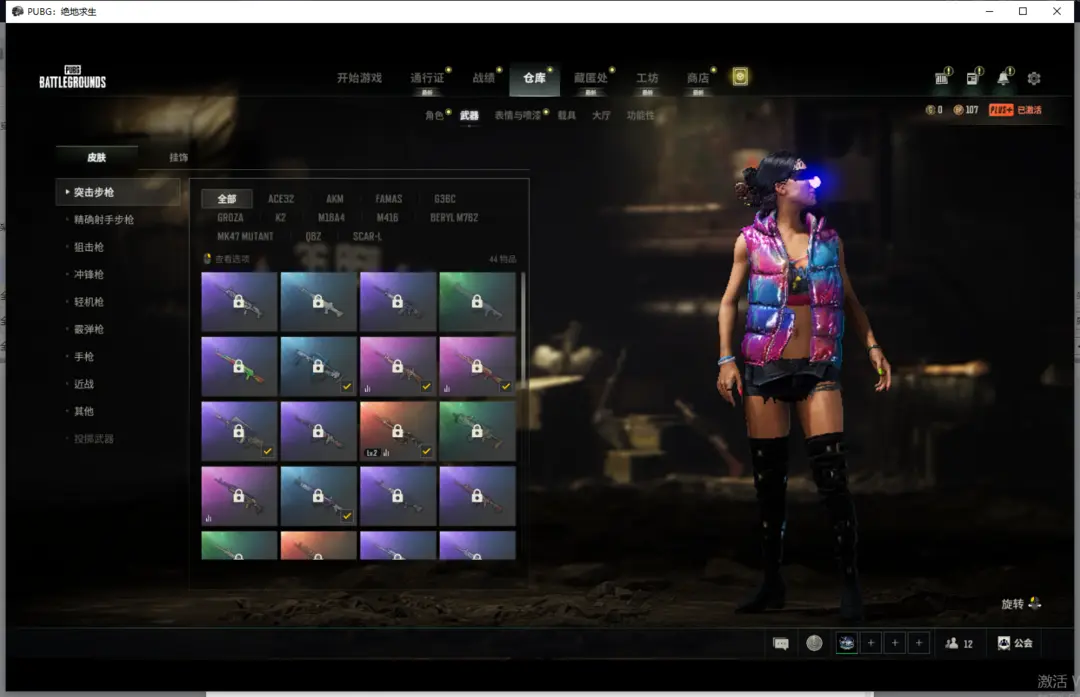Image resolution: width=1080 pixels, height=697 pixels.
Task: Open the 工坊 tab
Action: 647,78
